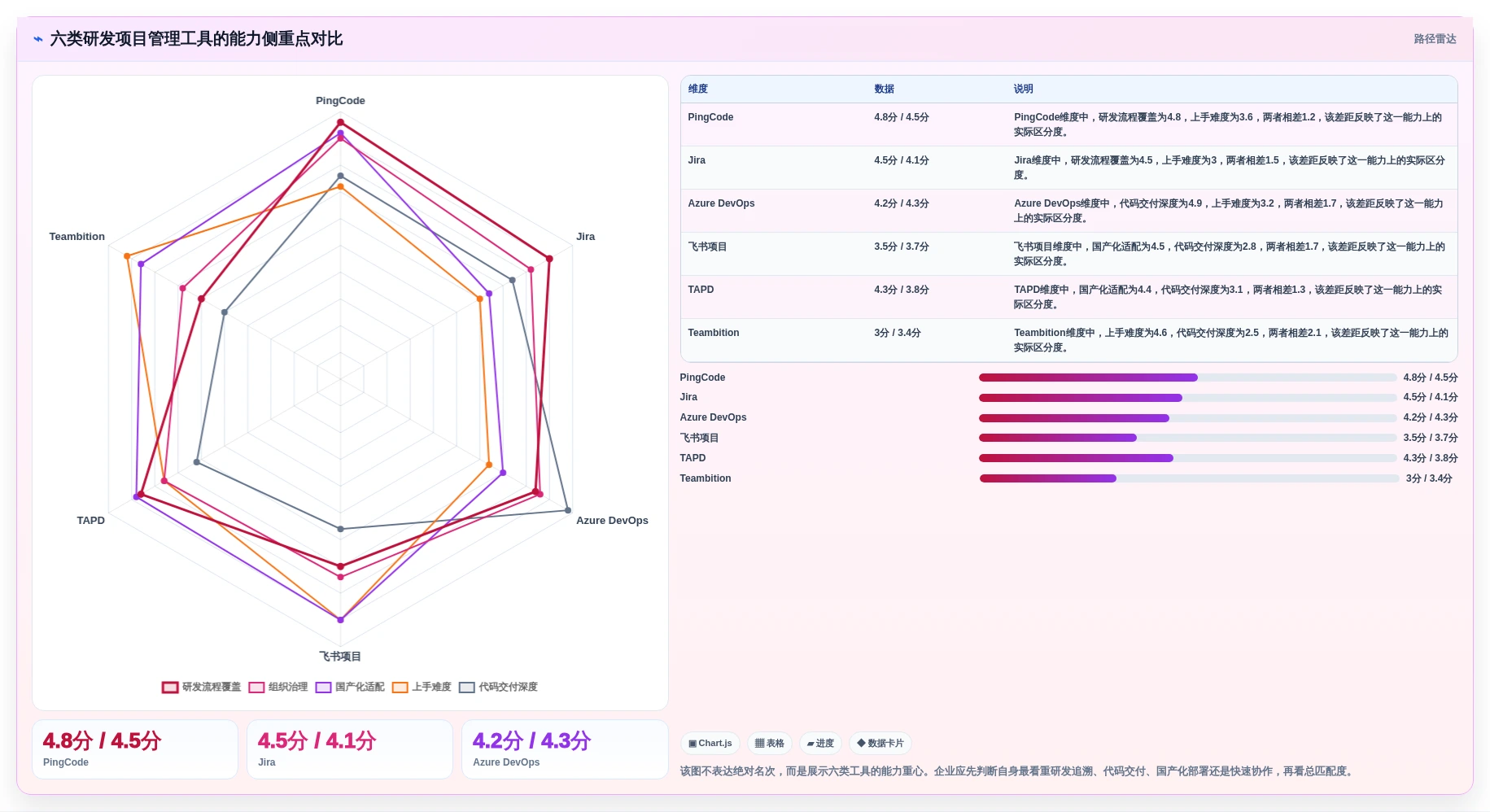Click the TAPD radar axis label
Image resolution: width=1490 pixels, height=812 pixels.
(91, 521)
